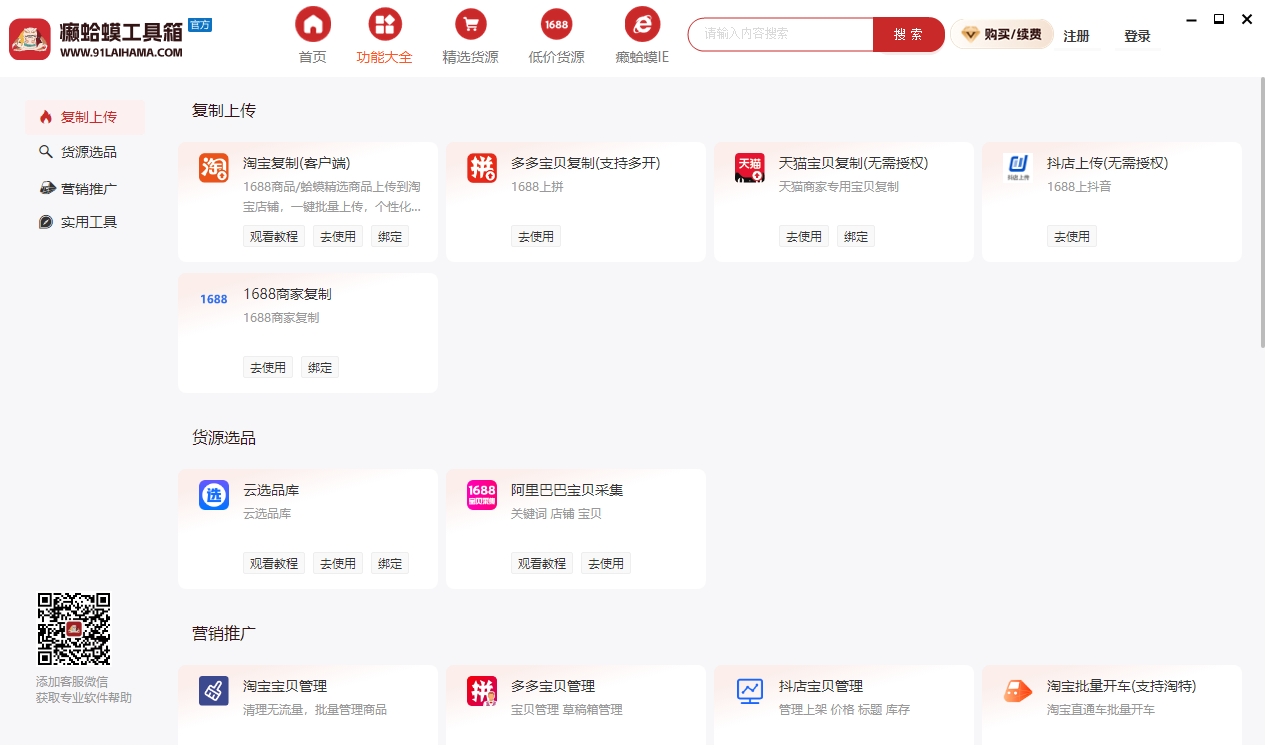Click the 多多宝贝复制 Pinduoduo icon
The height and width of the screenshot is (748, 1268).
[480, 168]
